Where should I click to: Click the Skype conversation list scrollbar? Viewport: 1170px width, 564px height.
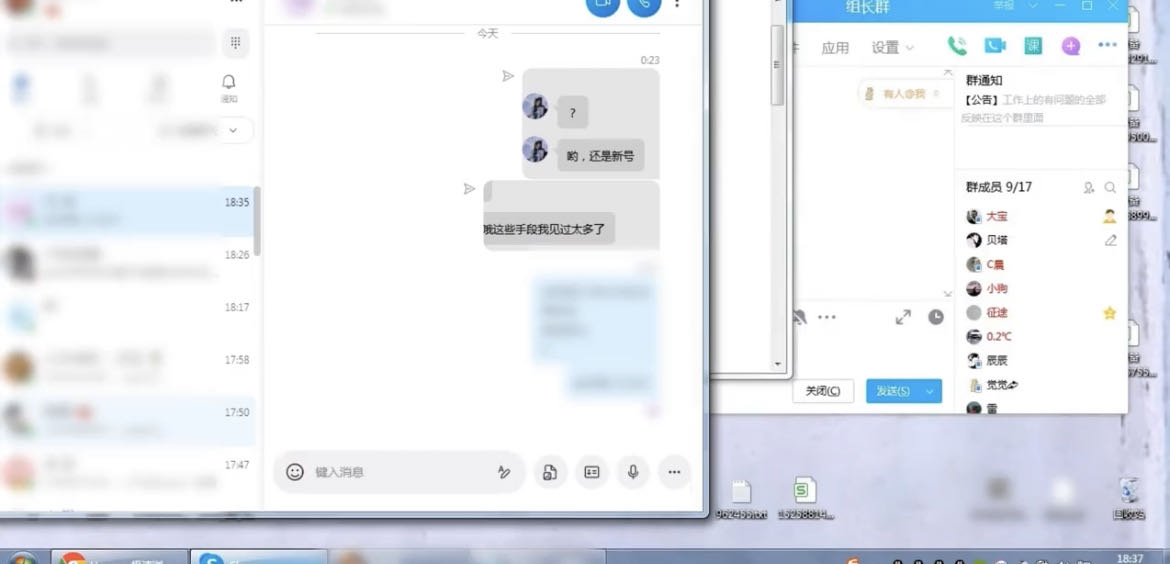(257, 221)
